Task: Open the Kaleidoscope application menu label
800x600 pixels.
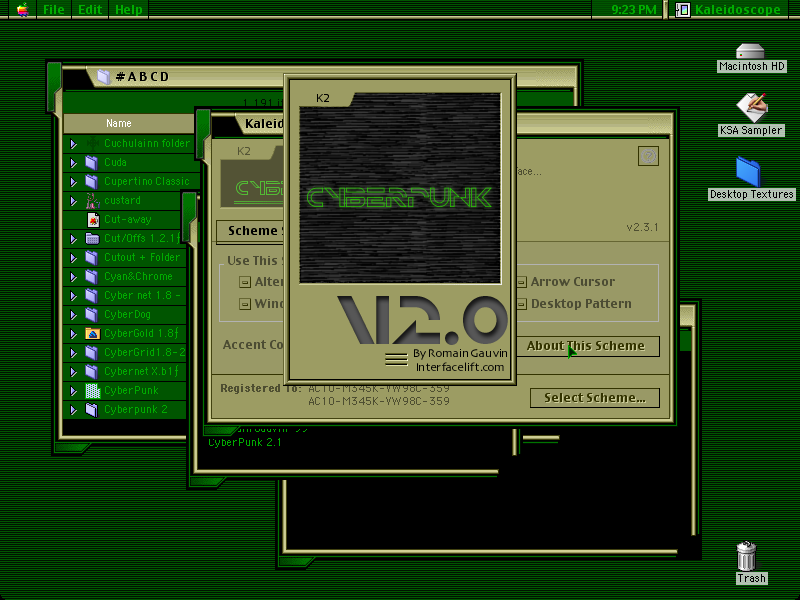Action: (737, 10)
